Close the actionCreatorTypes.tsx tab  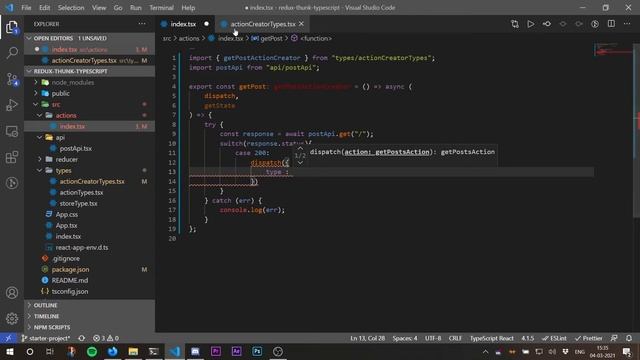click(x=301, y=24)
